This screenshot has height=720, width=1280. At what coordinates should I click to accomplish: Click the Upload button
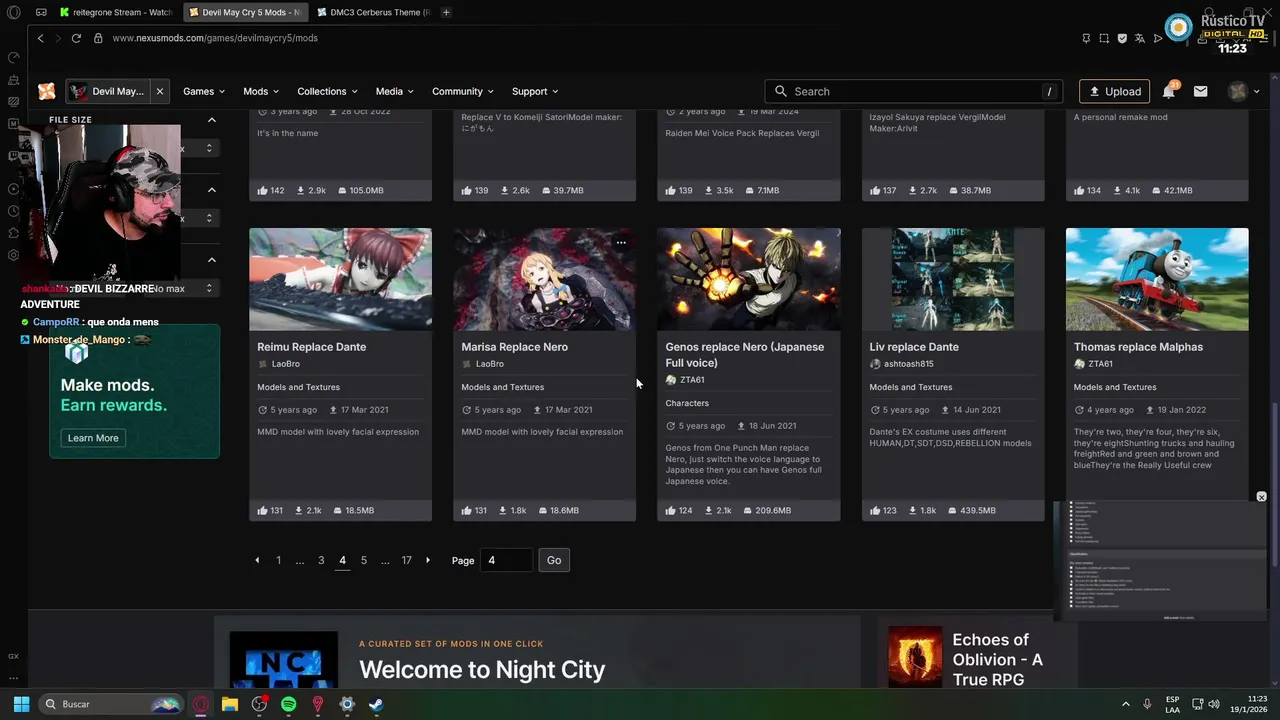(1114, 91)
